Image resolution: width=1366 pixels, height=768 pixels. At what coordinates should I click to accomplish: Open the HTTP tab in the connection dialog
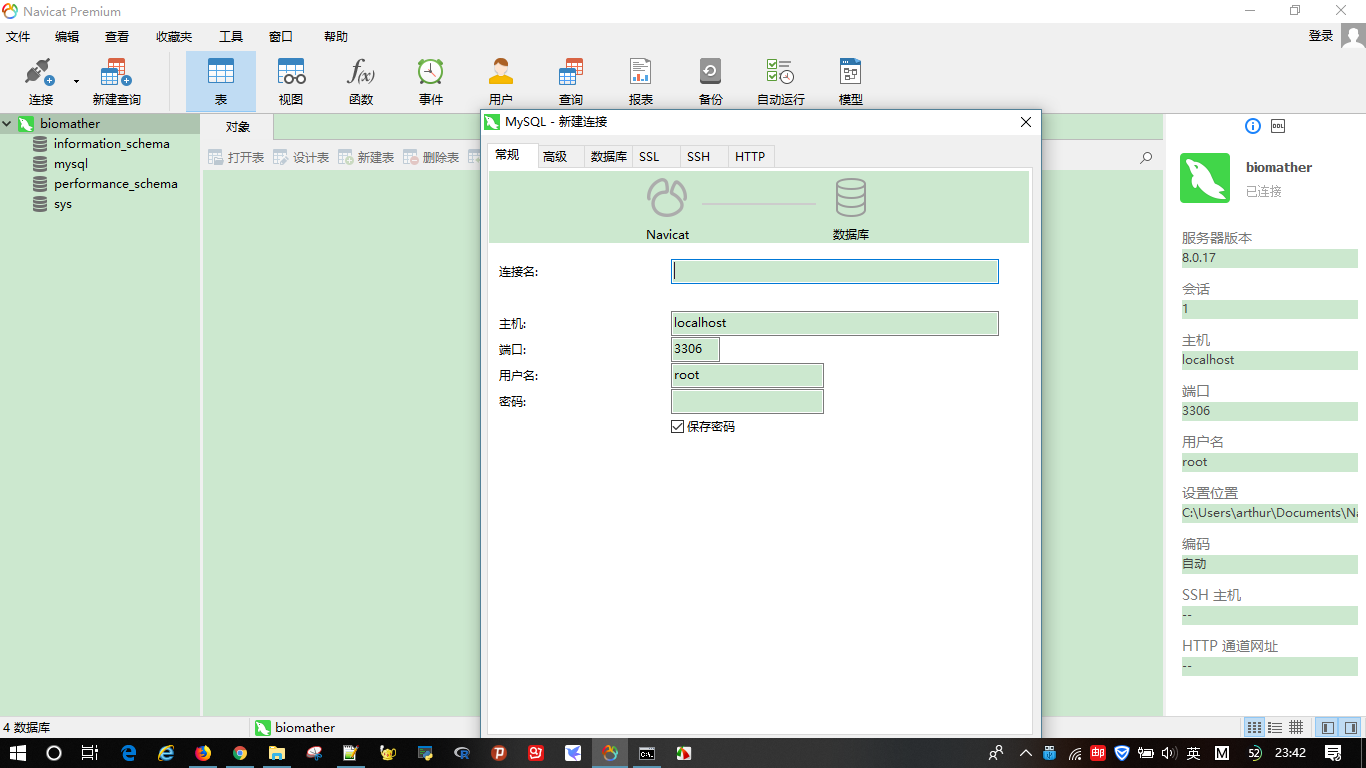tap(750, 156)
